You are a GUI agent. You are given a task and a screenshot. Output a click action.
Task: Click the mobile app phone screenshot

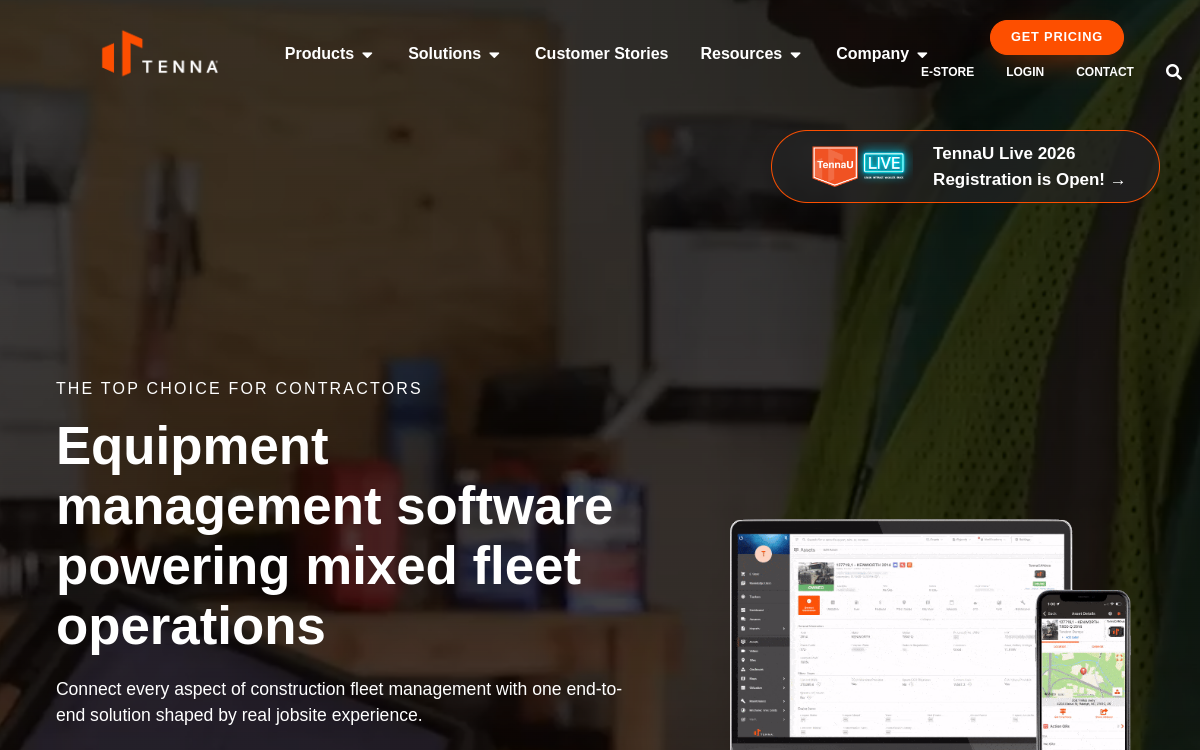pos(1083,670)
